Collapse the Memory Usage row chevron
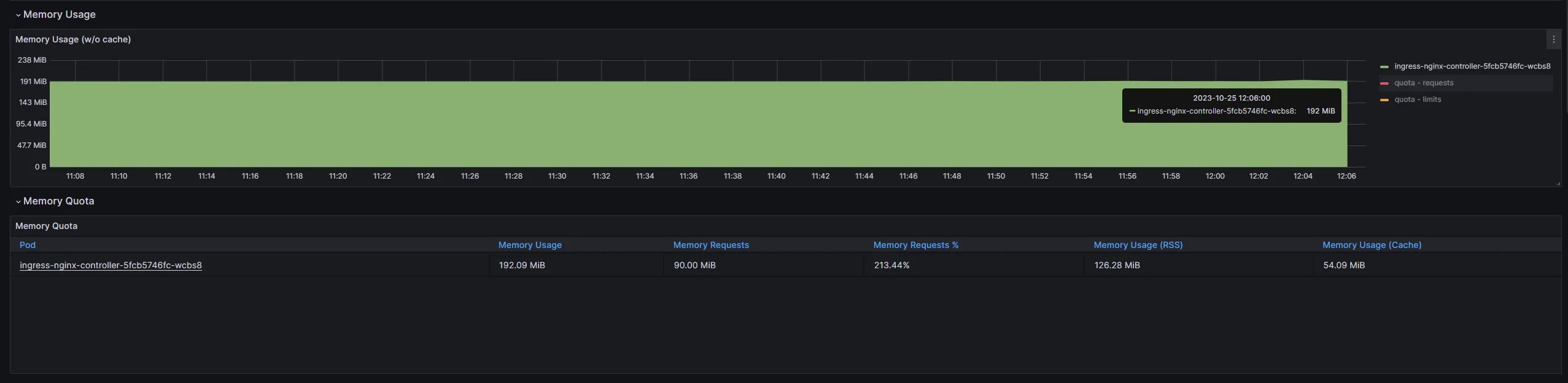Viewport: 1568px width, 383px height. tap(18, 15)
